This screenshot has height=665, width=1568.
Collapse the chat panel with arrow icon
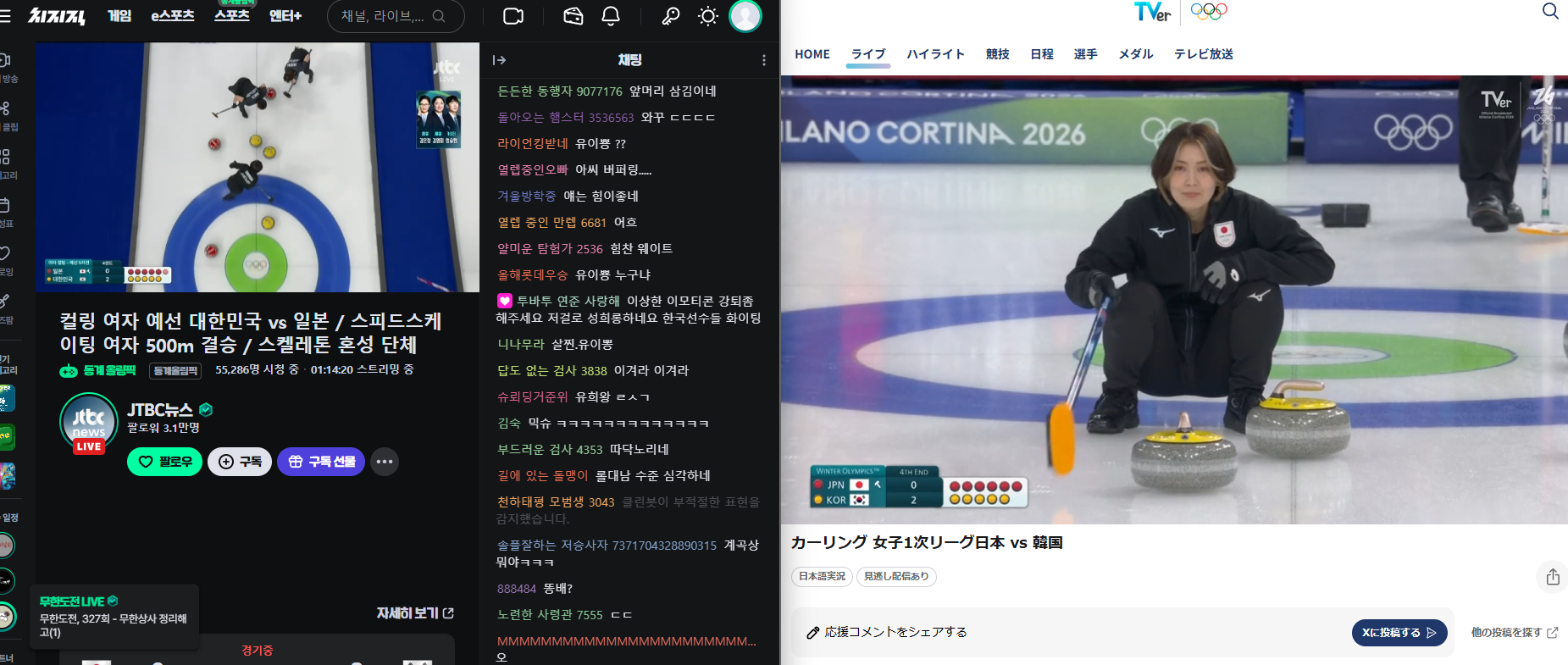(499, 60)
